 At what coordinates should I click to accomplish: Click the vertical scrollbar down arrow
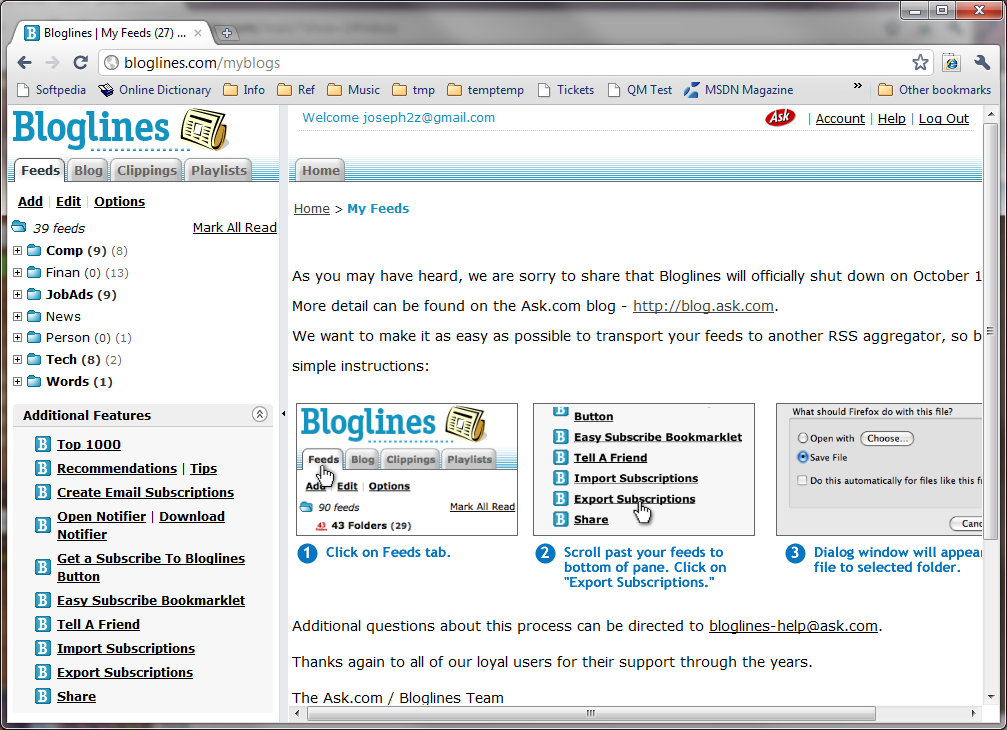coord(990,697)
